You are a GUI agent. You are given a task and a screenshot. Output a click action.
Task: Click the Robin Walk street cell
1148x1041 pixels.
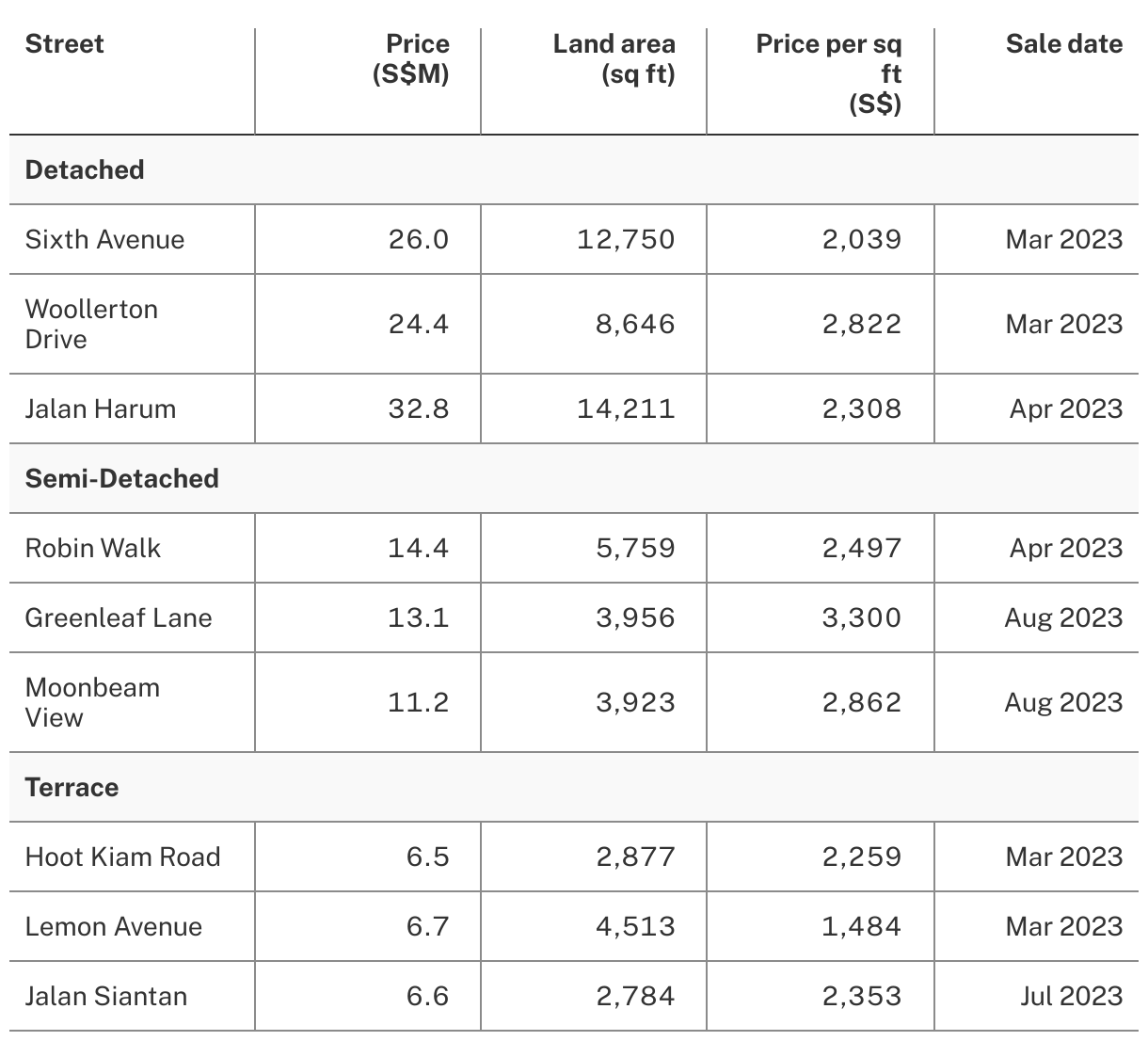[93, 549]
